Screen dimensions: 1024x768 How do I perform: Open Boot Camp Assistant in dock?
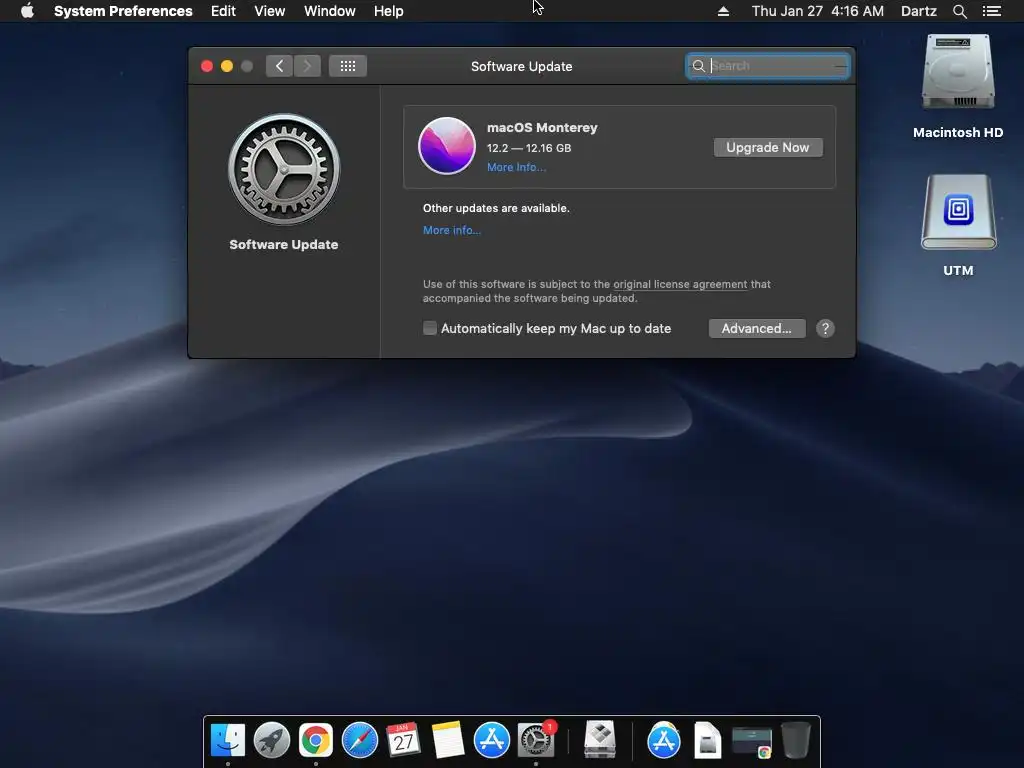point(600,741)
